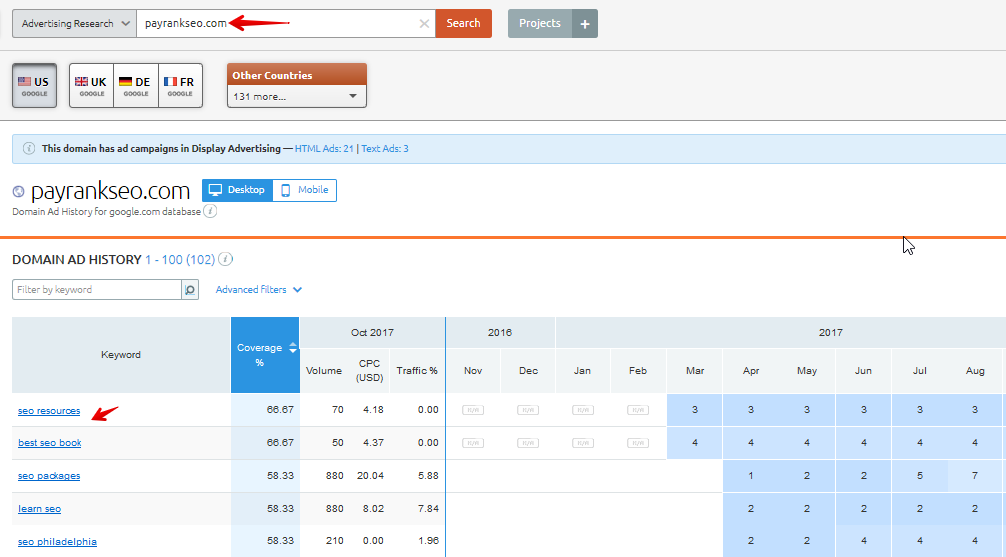The height and width of the screenshot is (557, 1006).
Task: Open Advertising Research dropdown
Action: pyautogui.click(x=74, y=24)
